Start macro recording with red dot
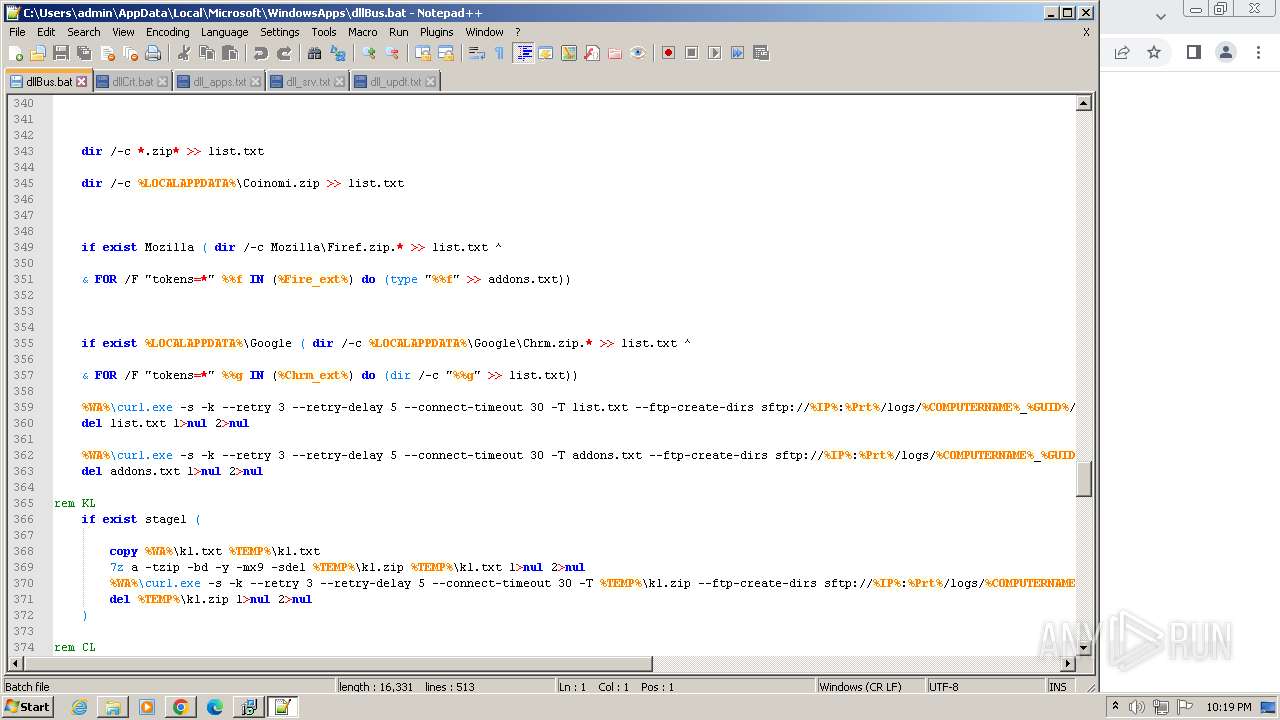This screenshot has height=720, width=1280. (x=668, y=53)
